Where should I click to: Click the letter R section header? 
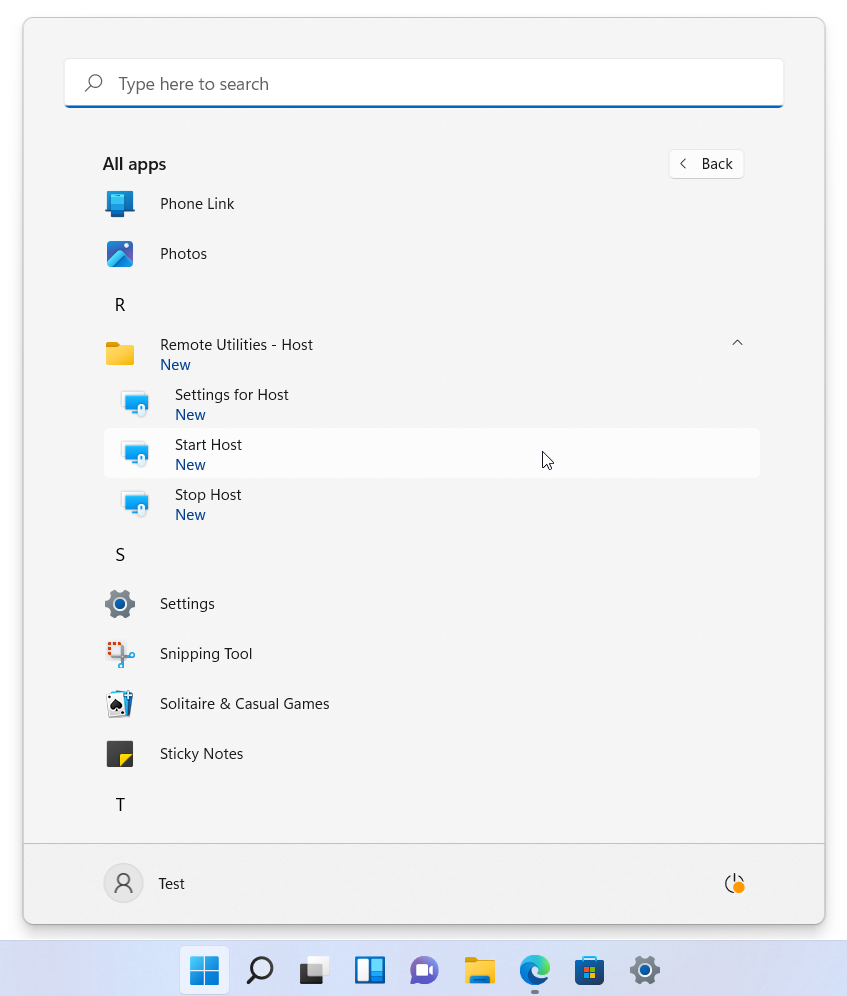point(120,305)
